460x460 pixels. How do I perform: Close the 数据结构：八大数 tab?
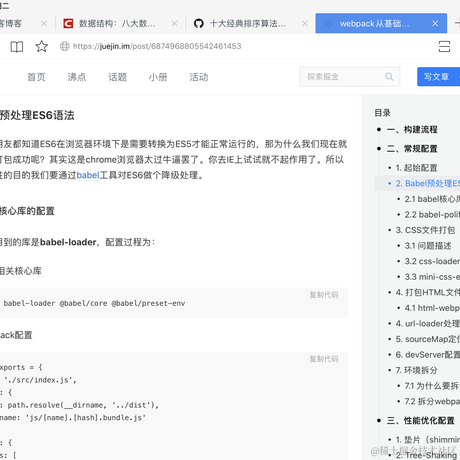point(174,23)
